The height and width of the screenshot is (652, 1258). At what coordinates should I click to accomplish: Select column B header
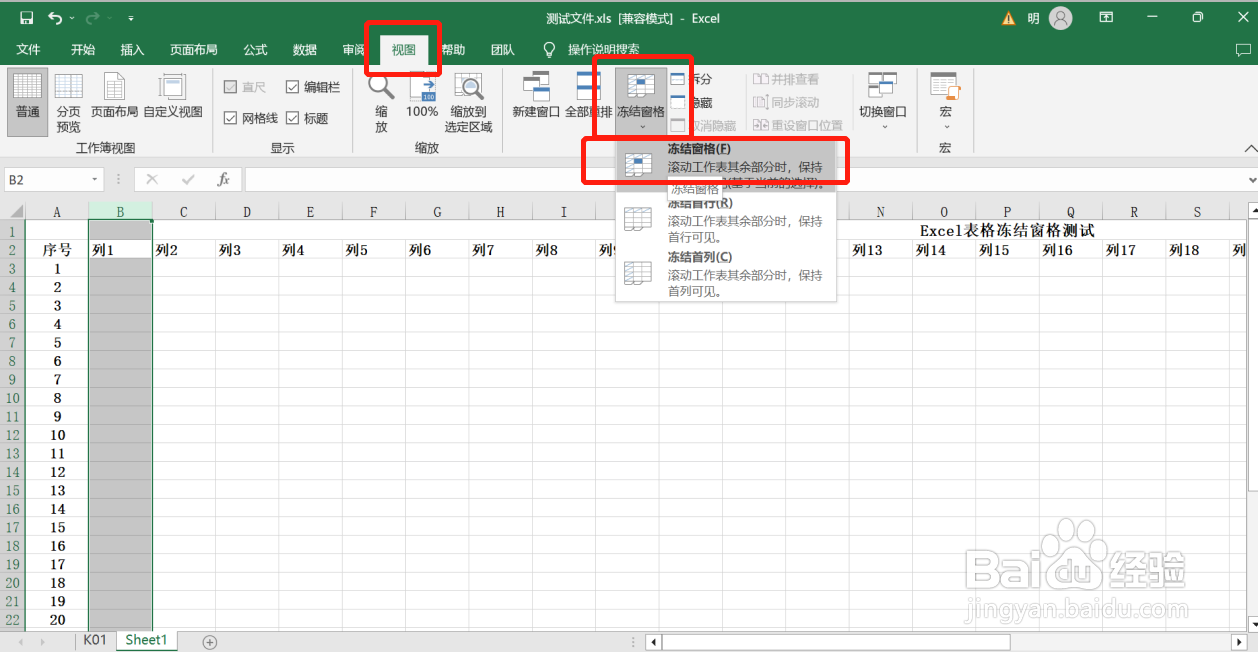[120, 212]
